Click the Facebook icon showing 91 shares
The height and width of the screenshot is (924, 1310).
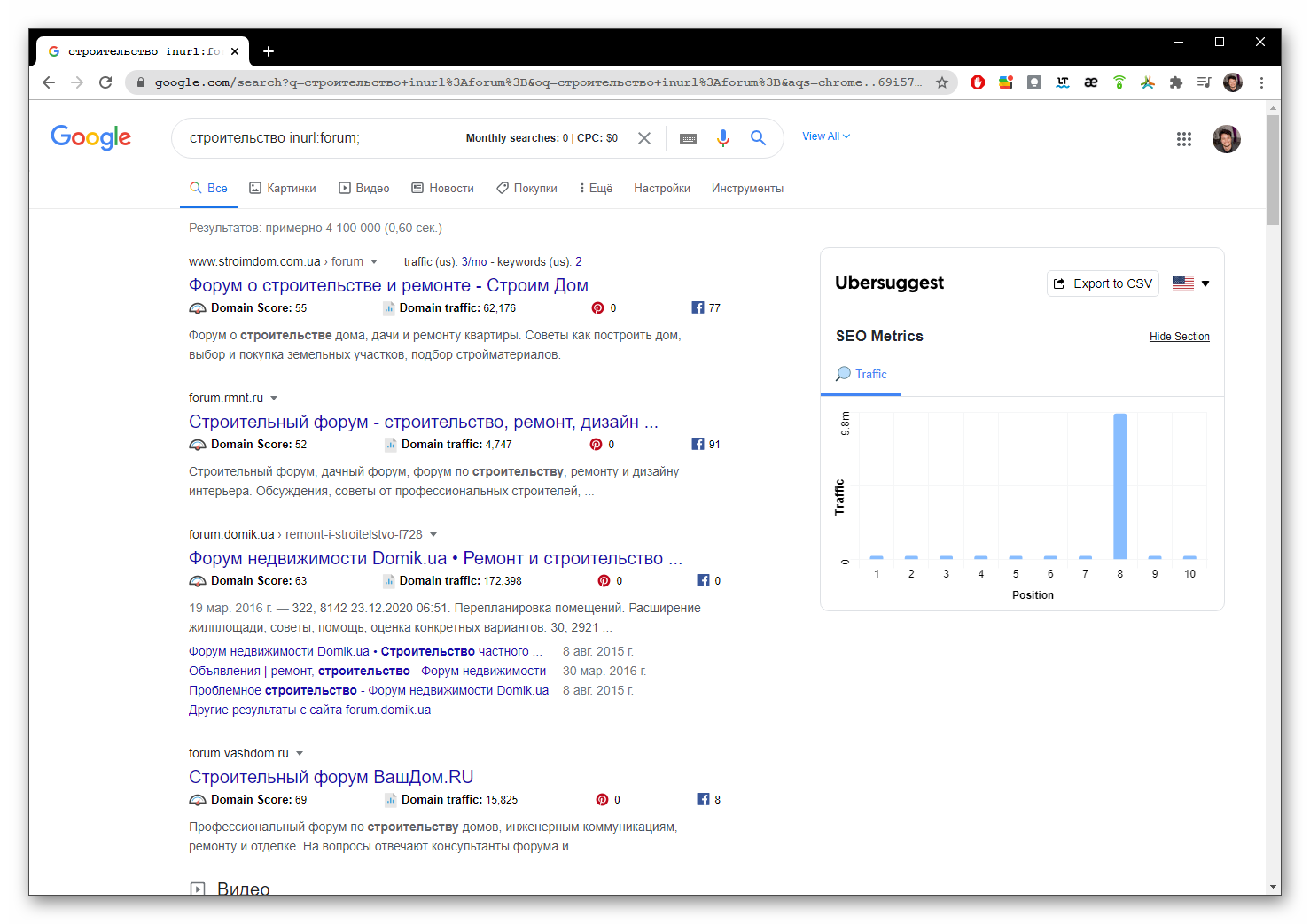698,444
